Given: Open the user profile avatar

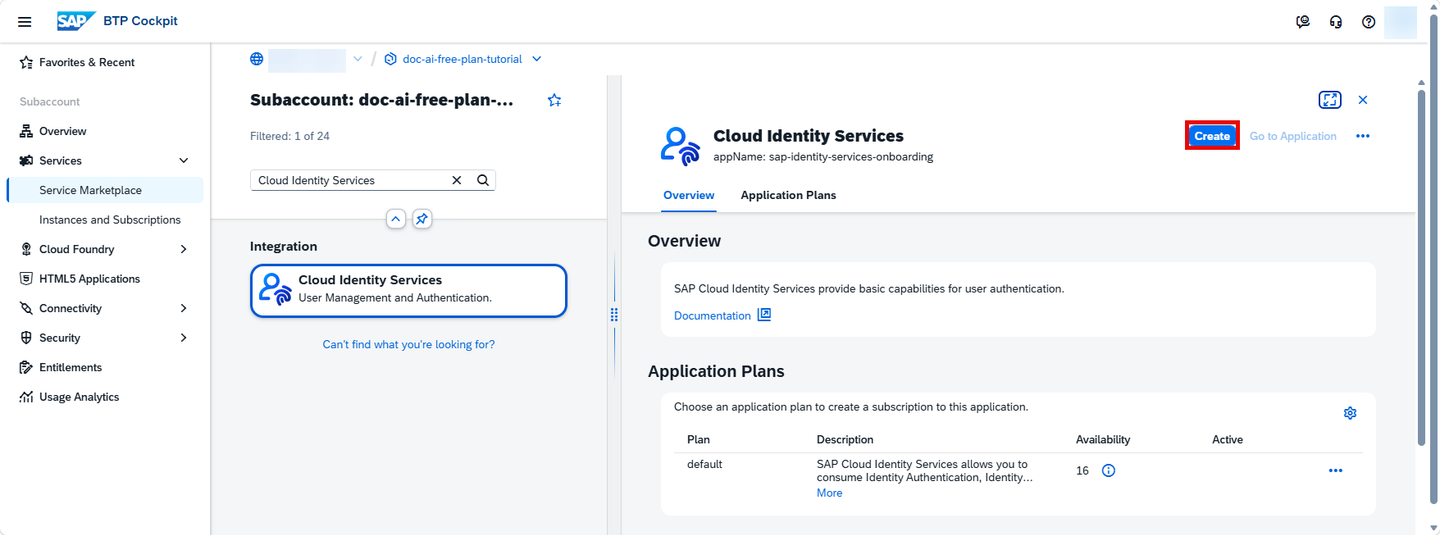Looking at the screenshot, I should click(x=1400, y=22).
